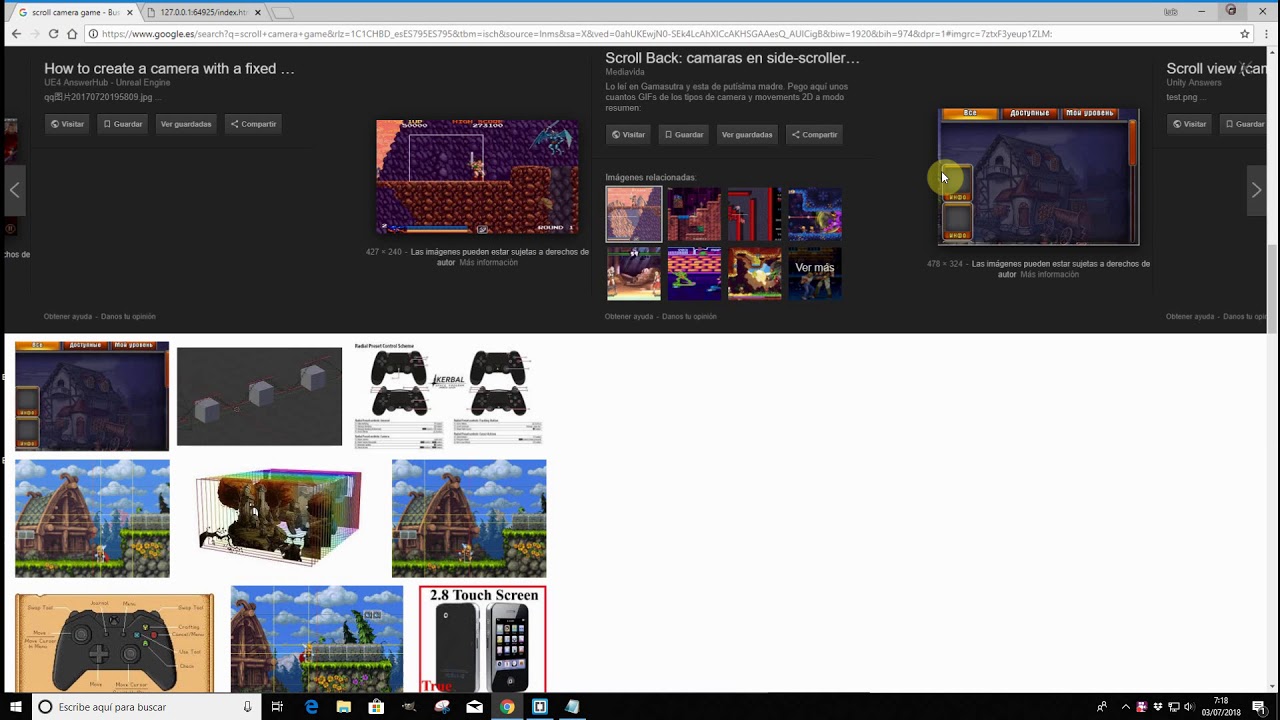Image resolution: width=1280 pixels, height=720 pixels.
Task: Click Guardar under the Mediavida result
Action: (684, 134)
